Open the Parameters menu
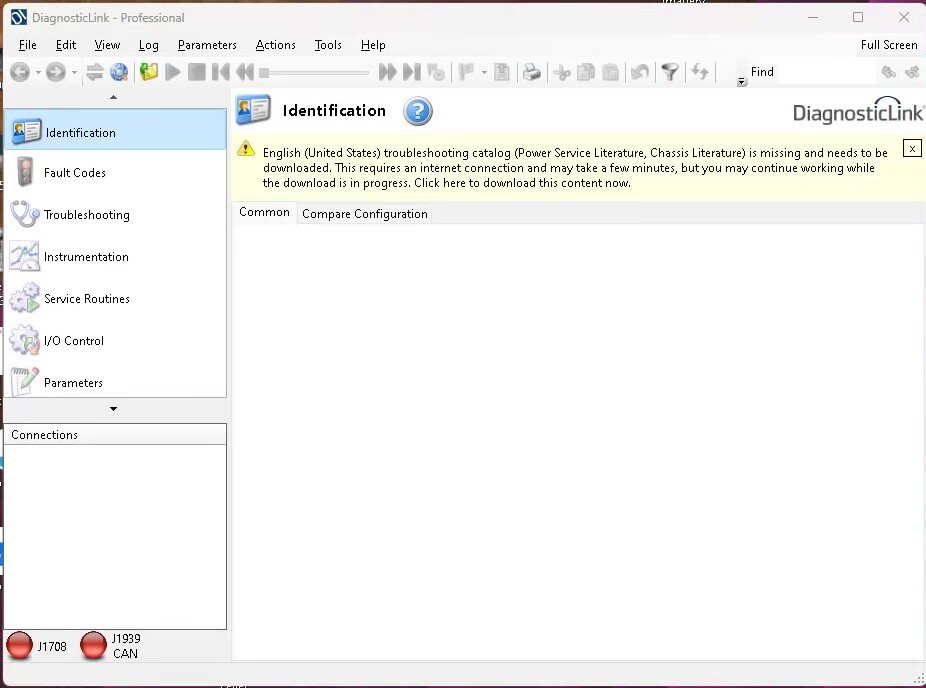The width and height of the screenshot is (926, 688). [x=207, y=45]
